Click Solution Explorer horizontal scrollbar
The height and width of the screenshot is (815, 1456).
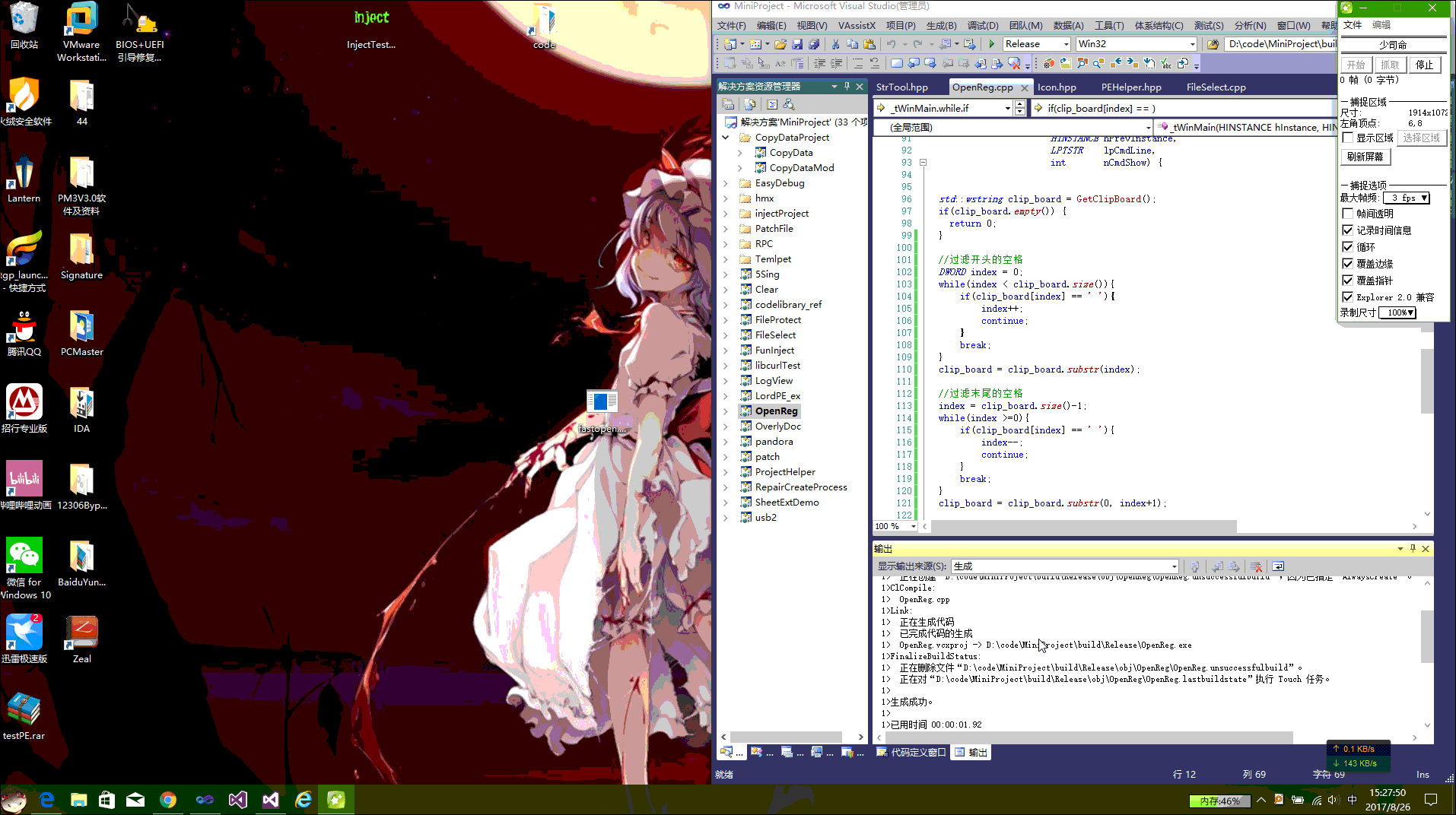[x=786, y=737]
